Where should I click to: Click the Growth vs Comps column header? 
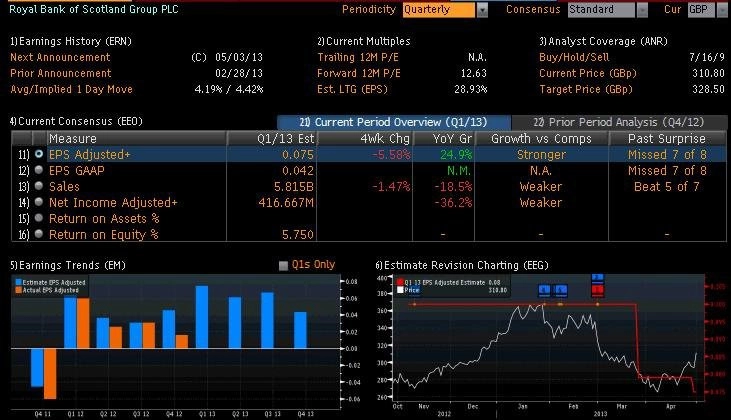click(x=541, y=138)
